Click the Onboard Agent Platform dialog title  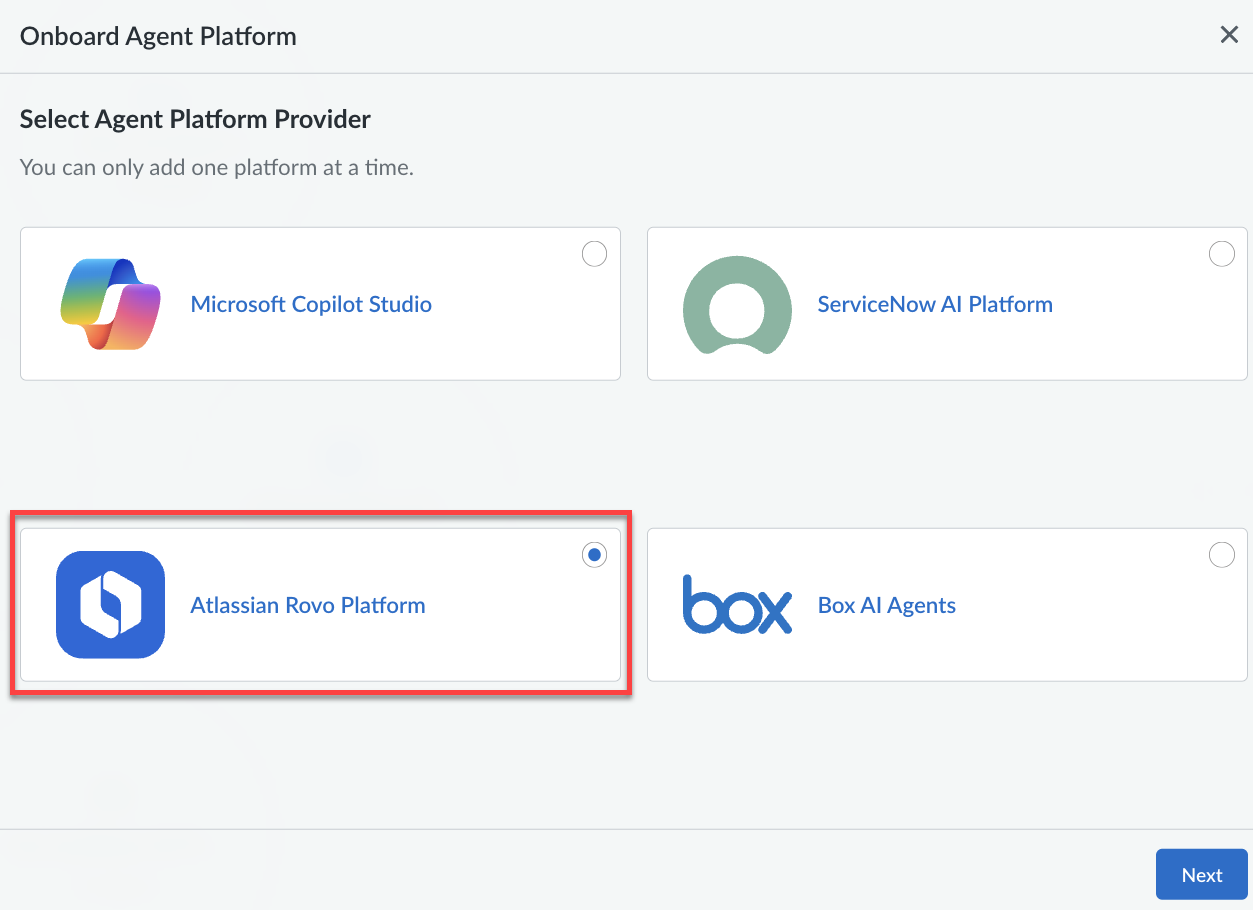click(158, 37)
